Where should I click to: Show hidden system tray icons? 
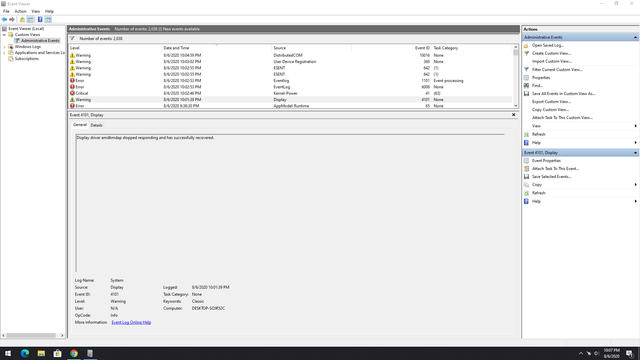click(580, 353)
